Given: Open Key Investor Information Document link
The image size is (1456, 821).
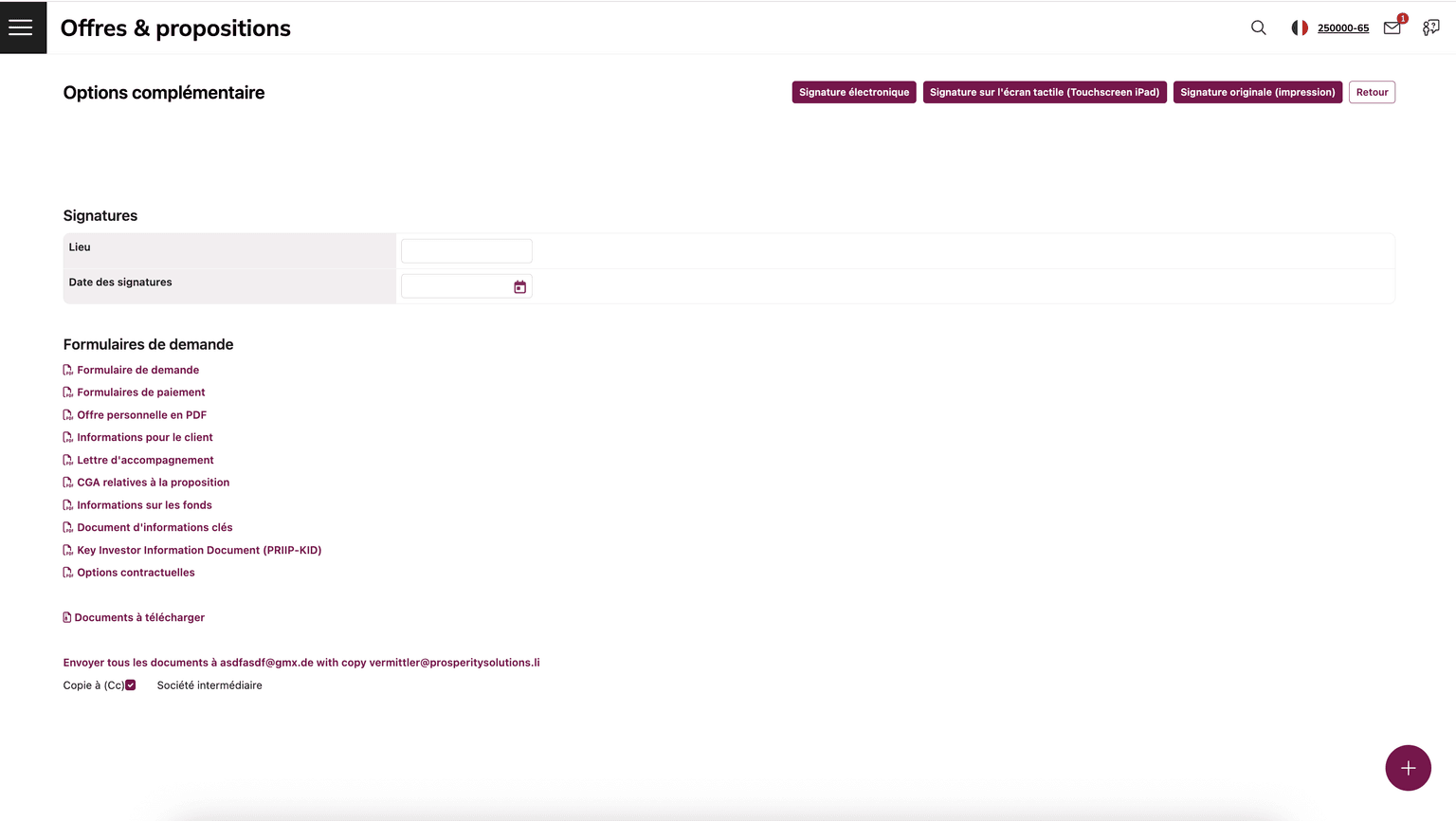Looking at the screenshot, I should coord(199,550).
